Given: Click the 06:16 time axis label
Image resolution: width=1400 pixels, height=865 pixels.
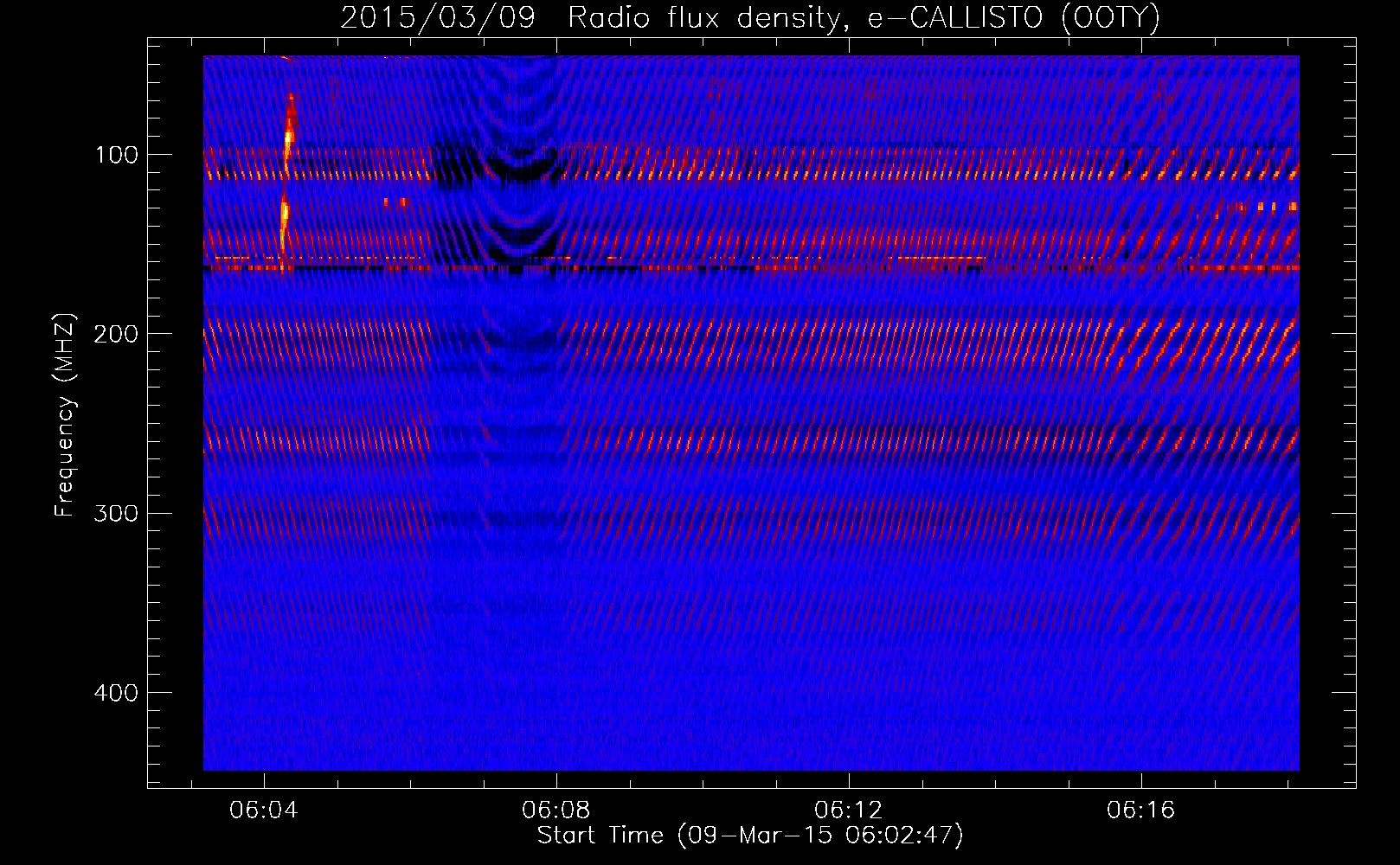Looking at the screenshot, I should 1141,810.
